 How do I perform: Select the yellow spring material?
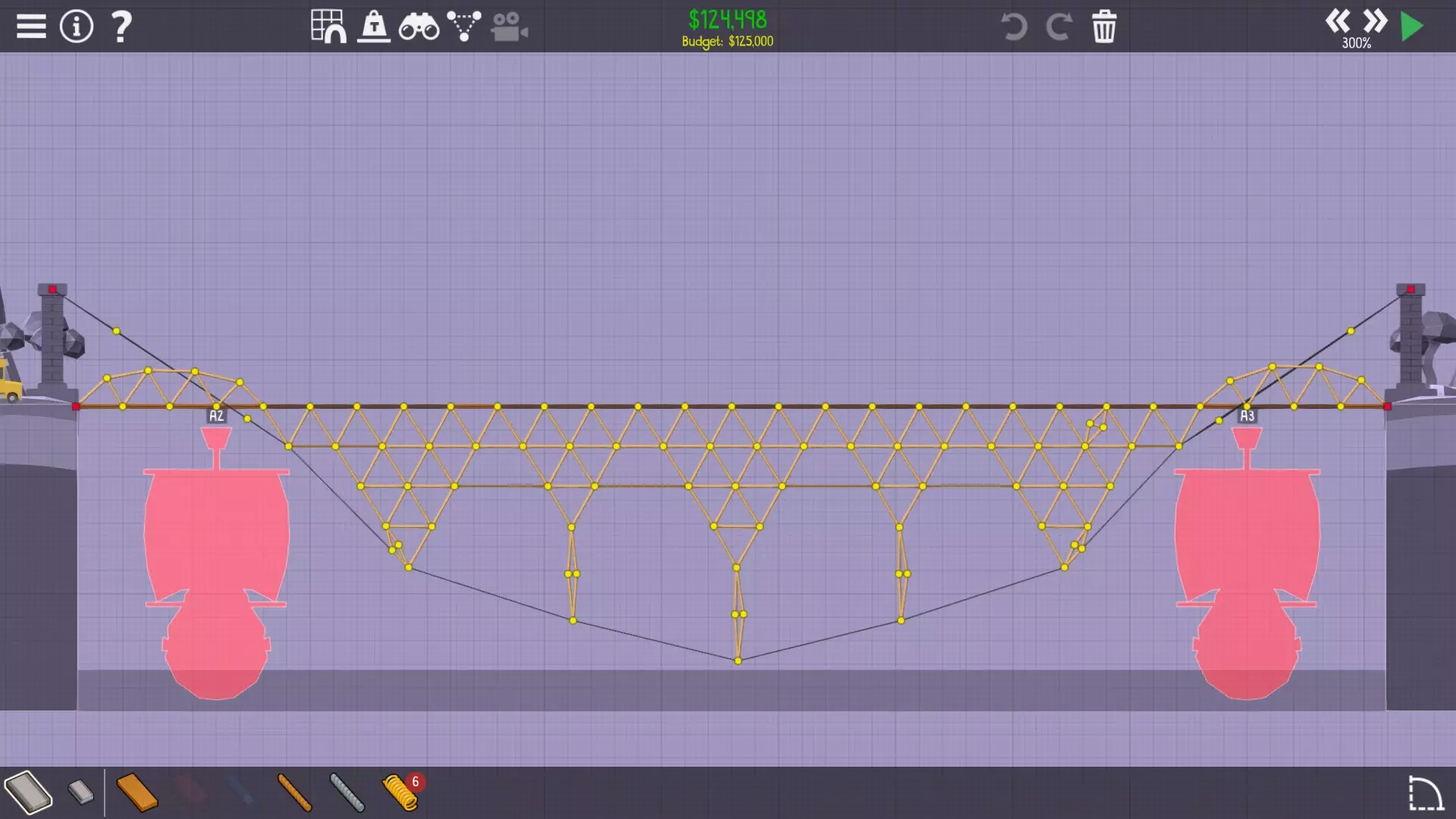coord(400,792)
